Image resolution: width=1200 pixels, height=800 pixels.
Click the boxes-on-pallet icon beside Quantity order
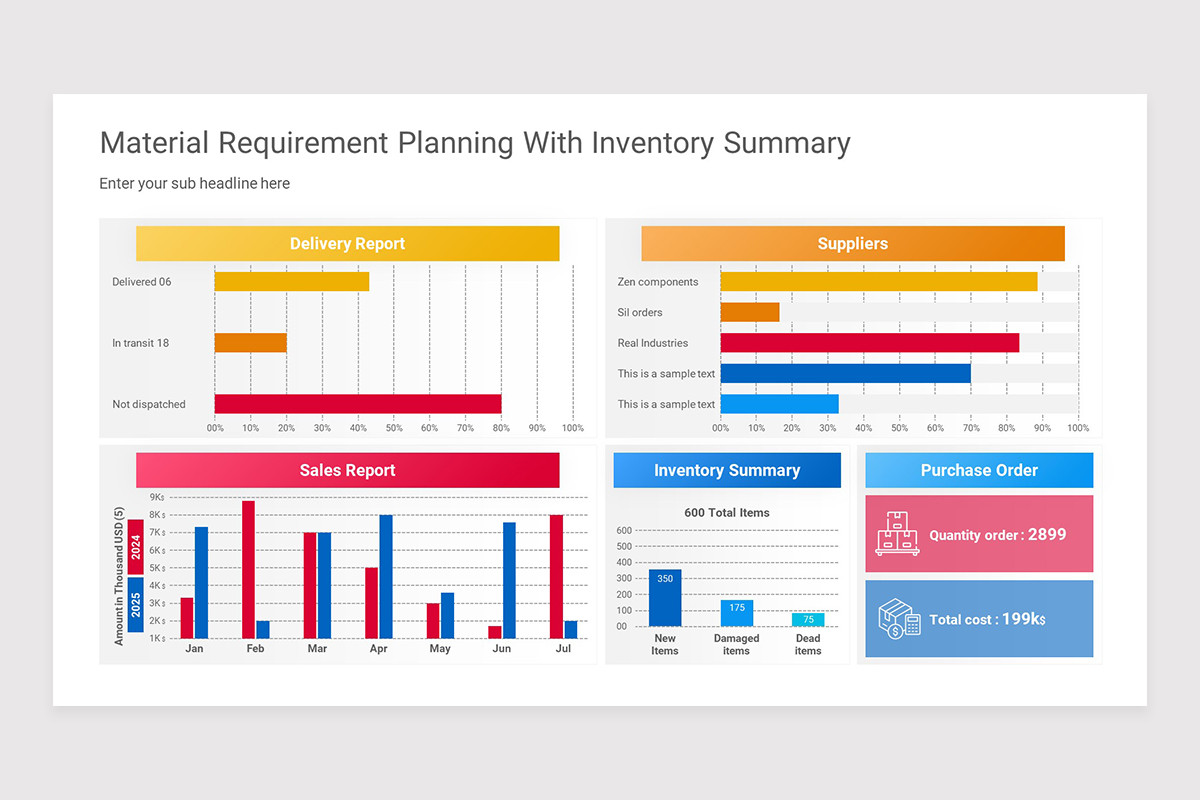(x=897, y=534)
